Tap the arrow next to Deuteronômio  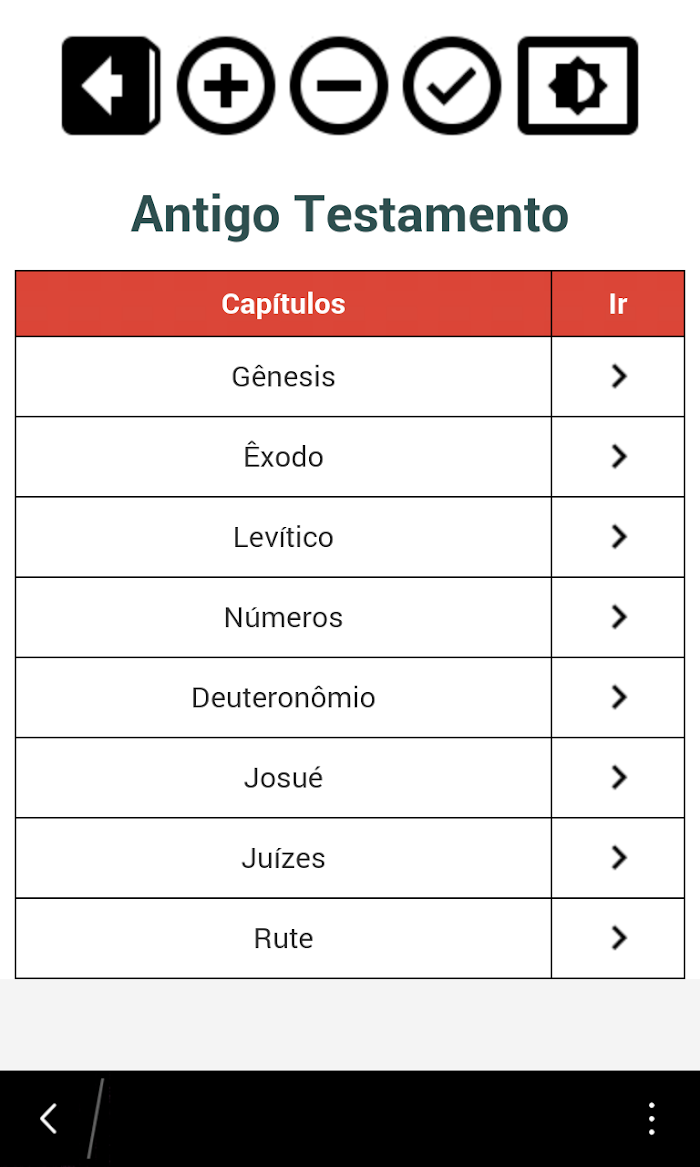coord(618,697)
